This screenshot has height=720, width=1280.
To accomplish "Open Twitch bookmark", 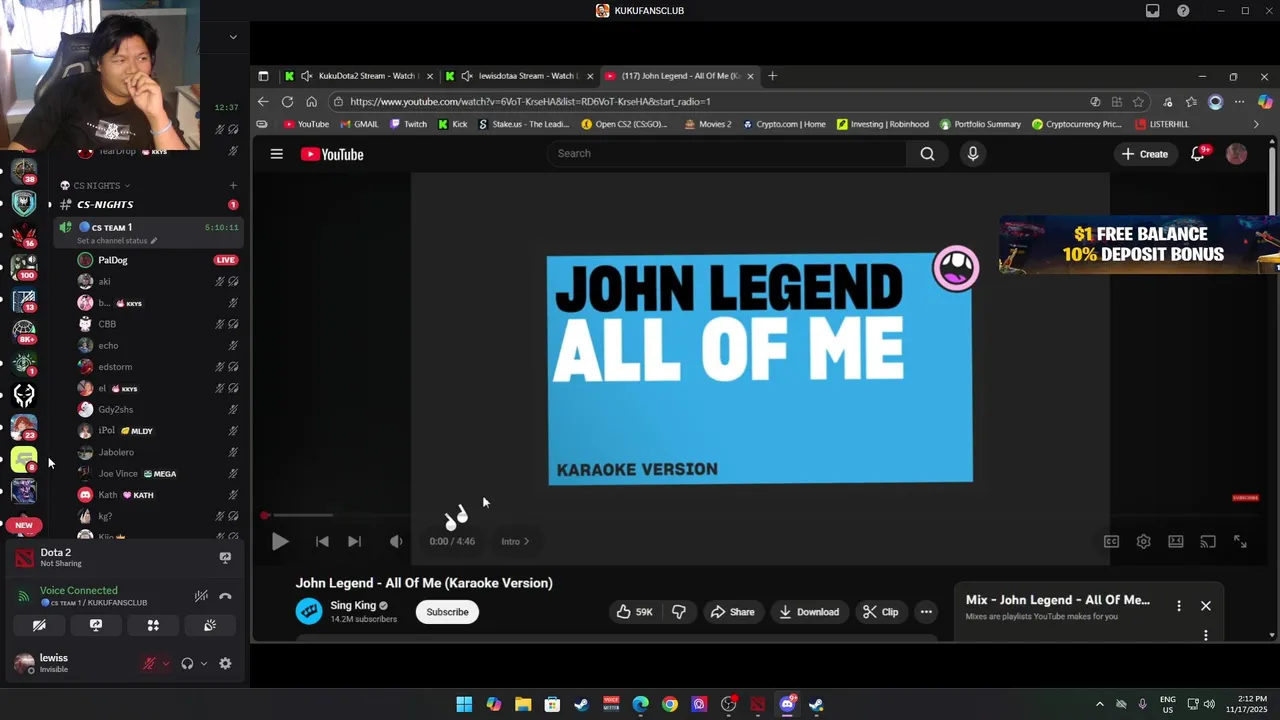I will coord(408,124).
